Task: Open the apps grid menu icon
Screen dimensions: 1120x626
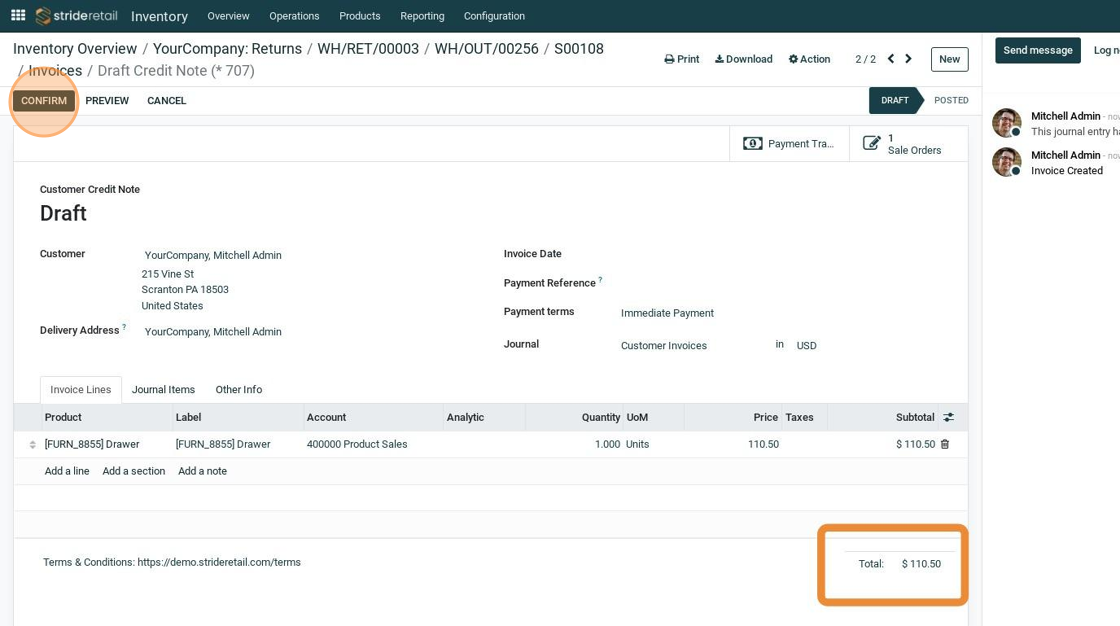Action: click(18, 15)
